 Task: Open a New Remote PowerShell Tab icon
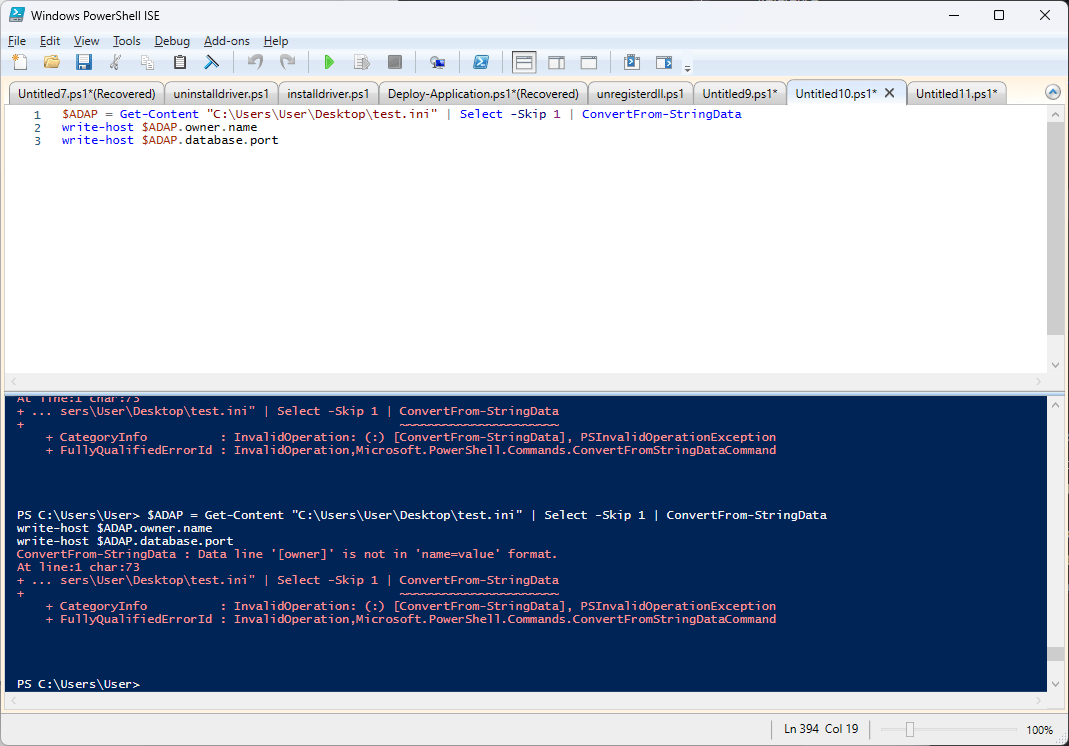437,62
